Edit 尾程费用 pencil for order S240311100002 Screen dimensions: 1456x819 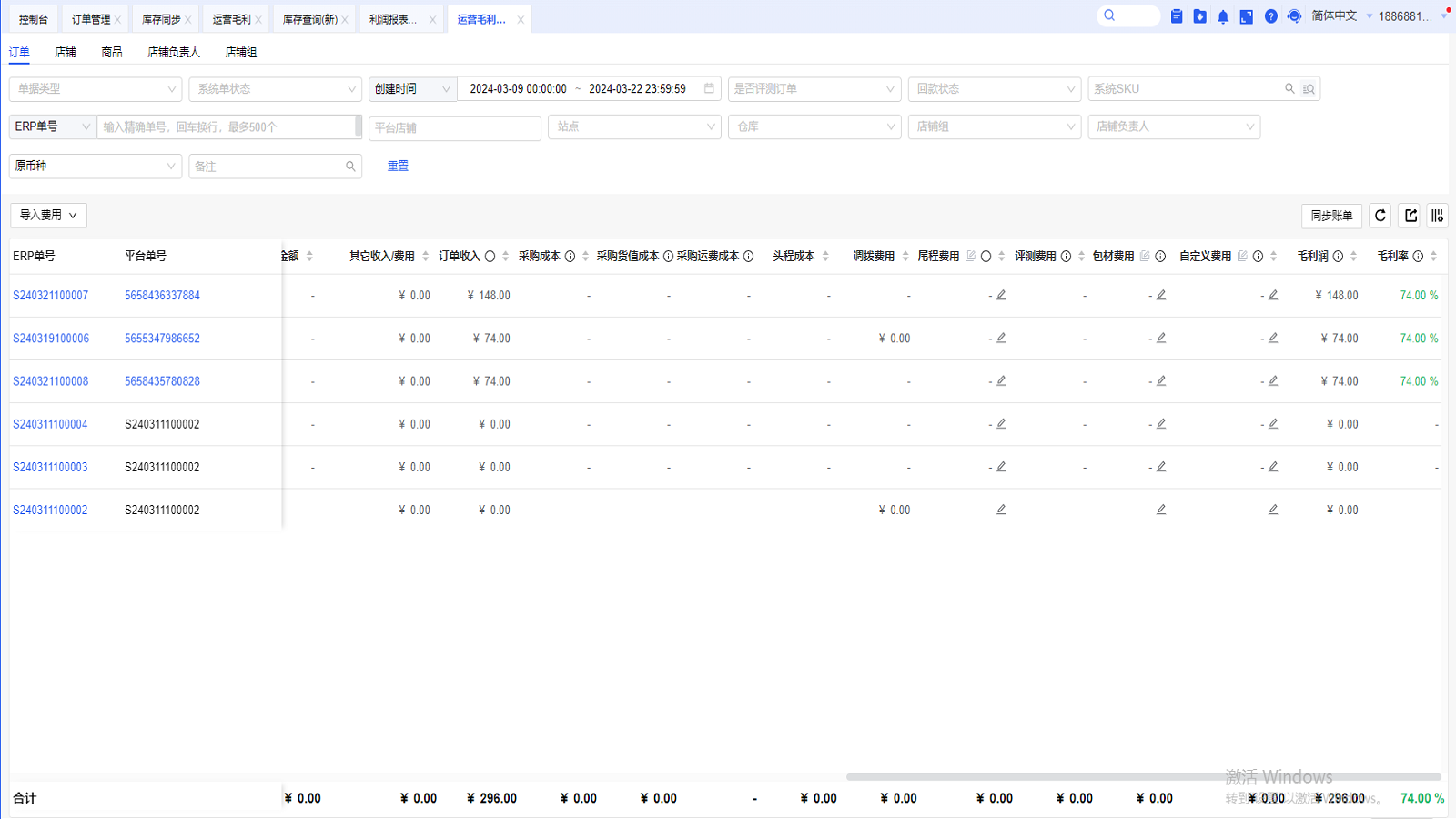(1001, 510)
